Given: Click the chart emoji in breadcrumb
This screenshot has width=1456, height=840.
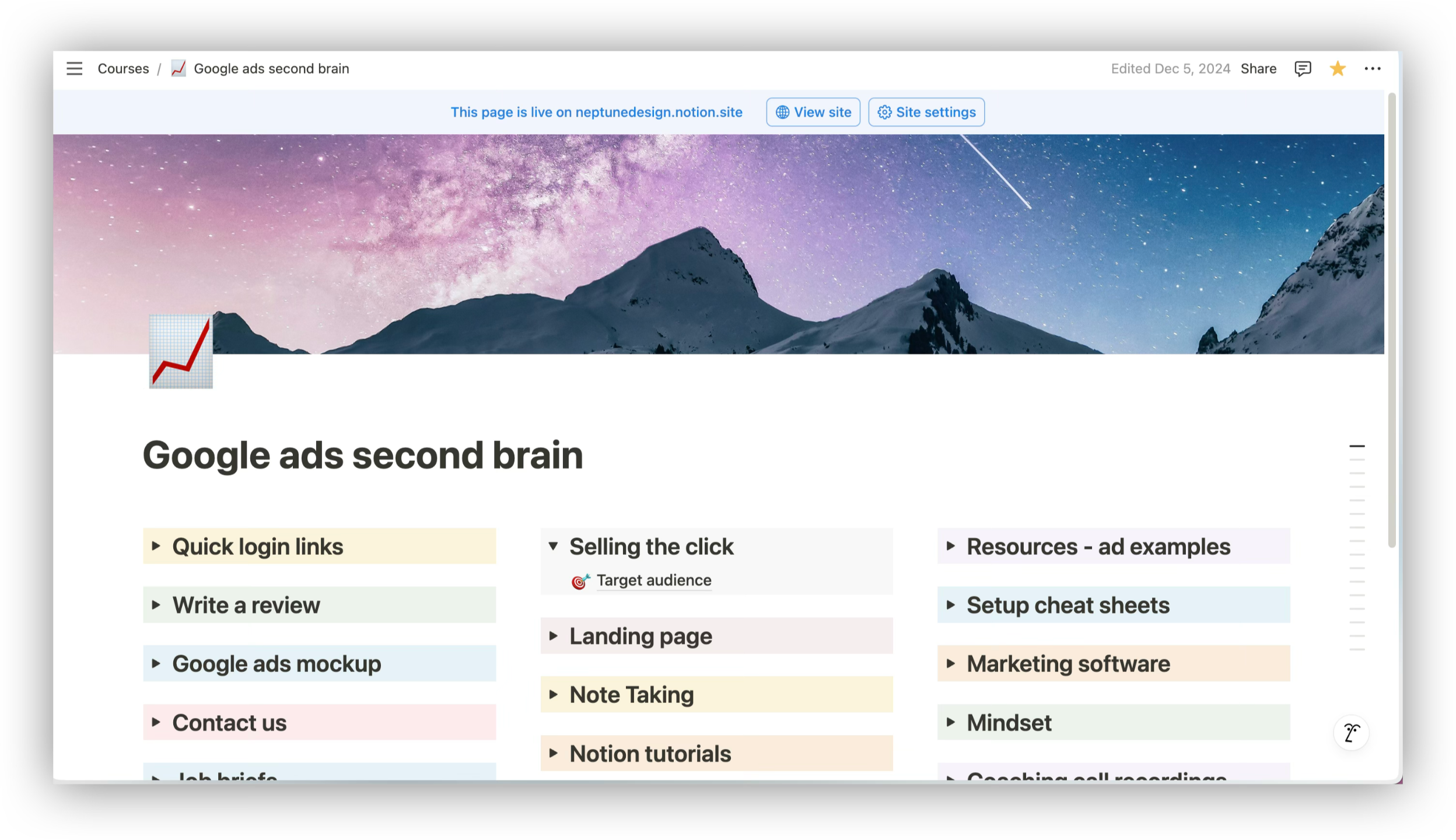Looking at the screenshot, I should tap(178, 69).
